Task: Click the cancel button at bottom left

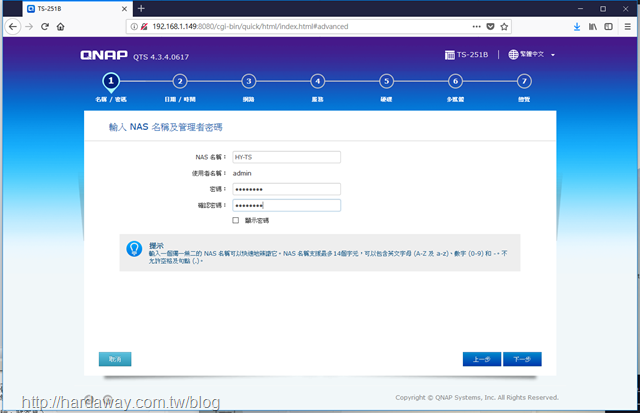Action: coord(115,359)
